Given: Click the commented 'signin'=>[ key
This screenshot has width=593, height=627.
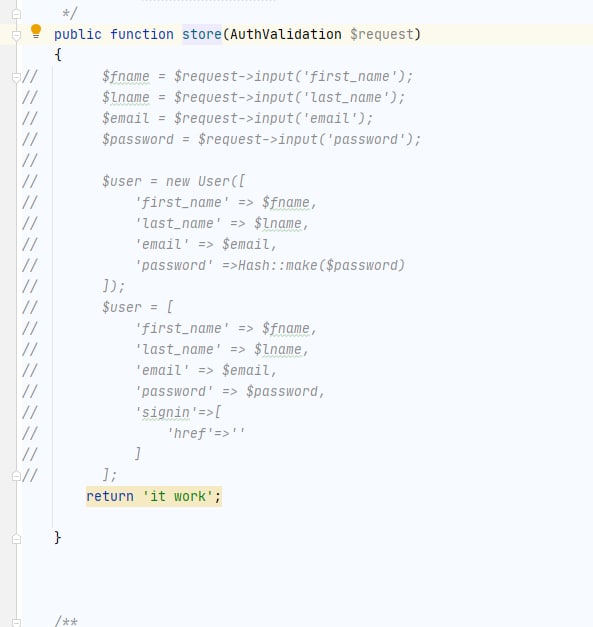Looking at the screenshot, I should pos(178,412).
